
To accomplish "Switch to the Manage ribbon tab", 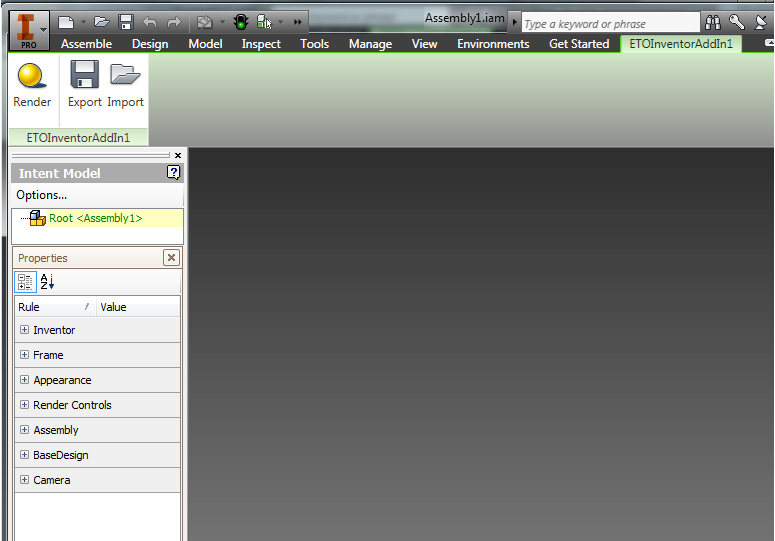I will [370, 44].
